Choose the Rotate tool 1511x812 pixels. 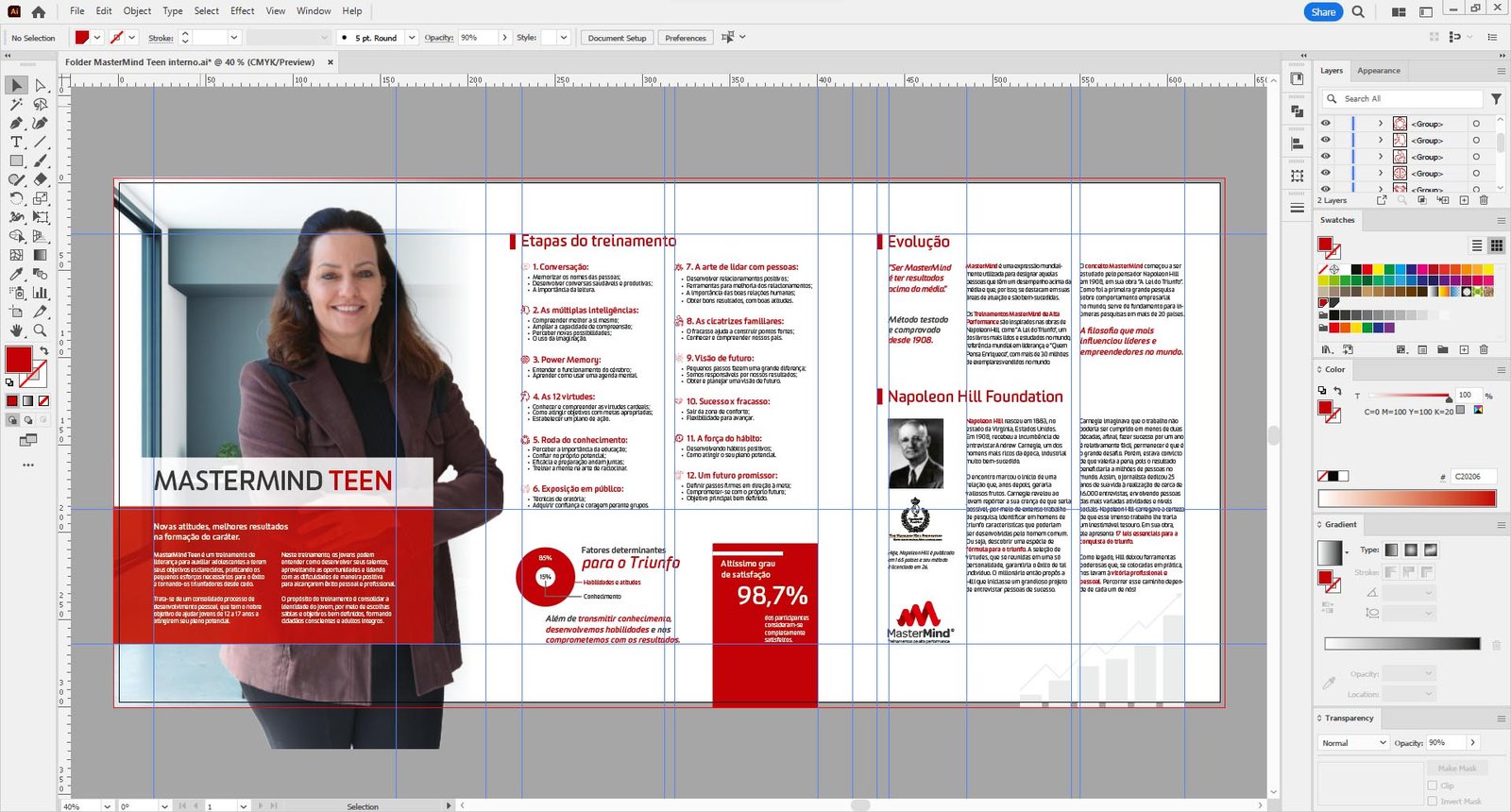[16, 198]
